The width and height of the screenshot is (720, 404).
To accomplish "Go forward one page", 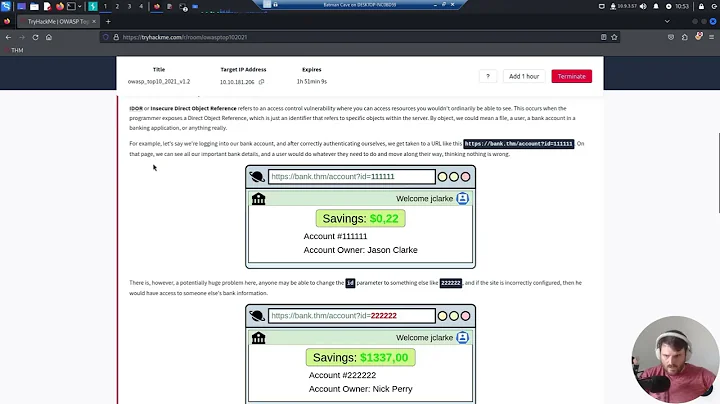I will tap(22, 37).
